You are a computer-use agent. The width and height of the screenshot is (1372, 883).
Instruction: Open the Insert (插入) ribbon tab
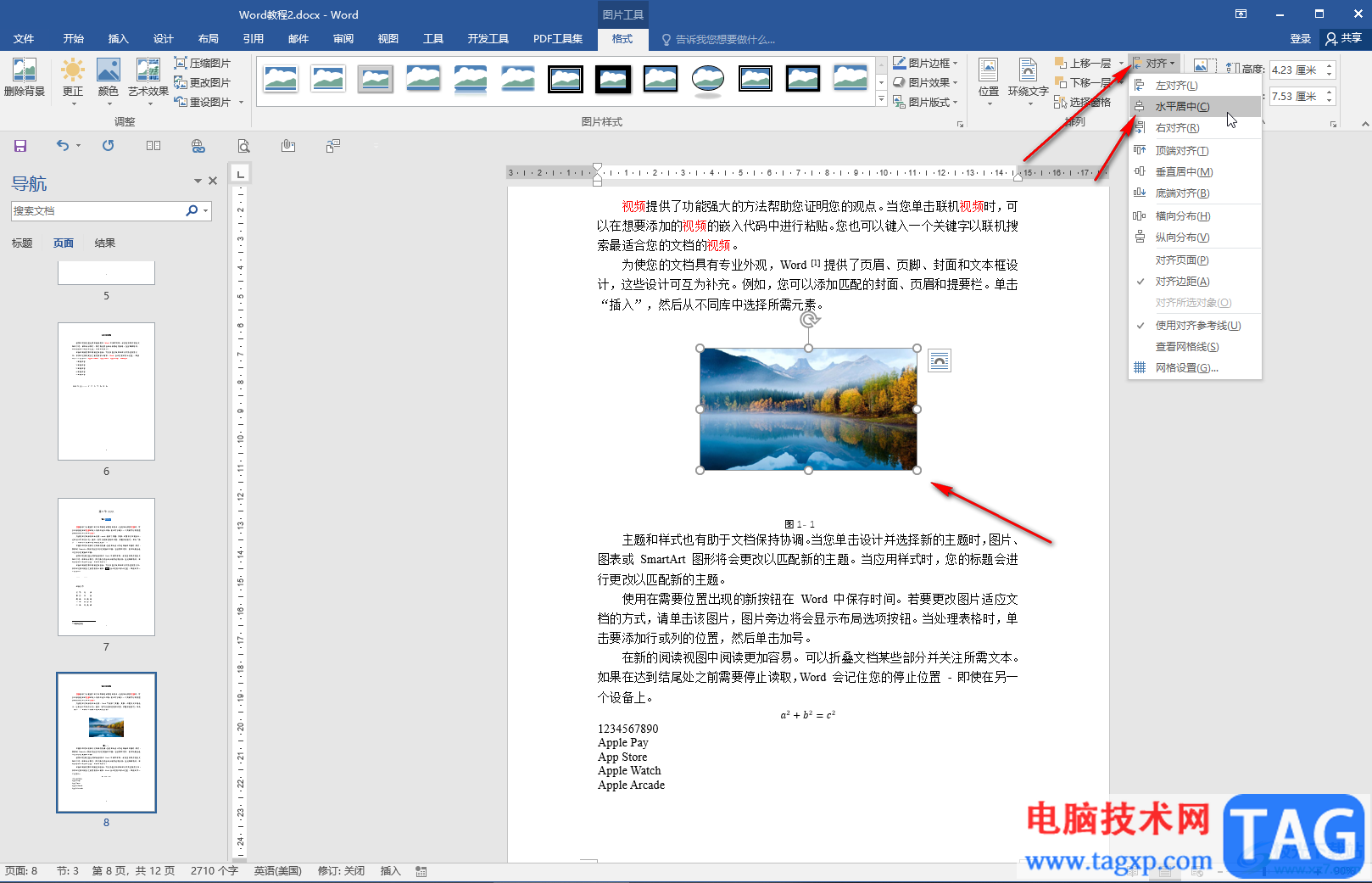118,39
